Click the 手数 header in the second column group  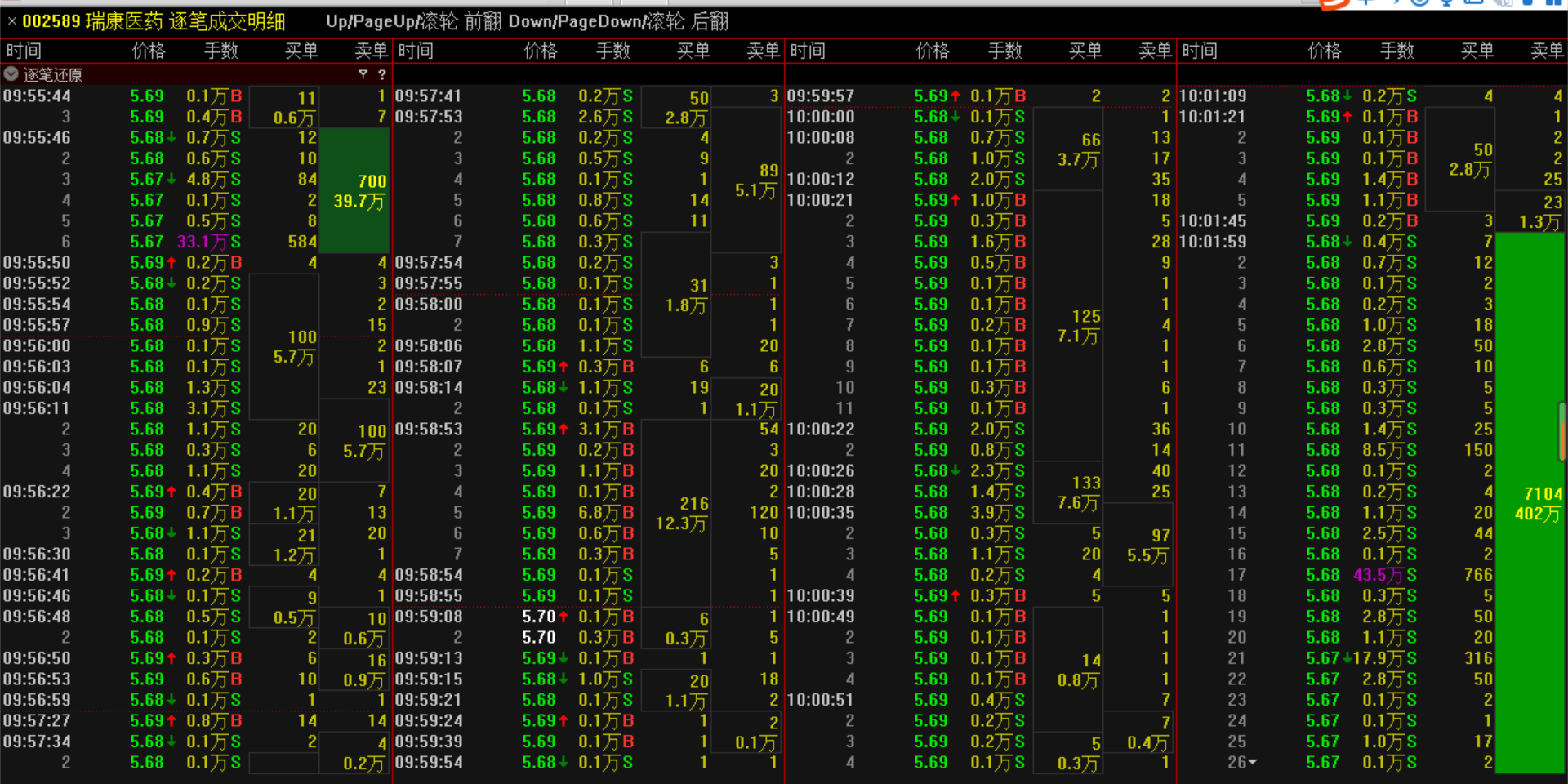(612, 51)
